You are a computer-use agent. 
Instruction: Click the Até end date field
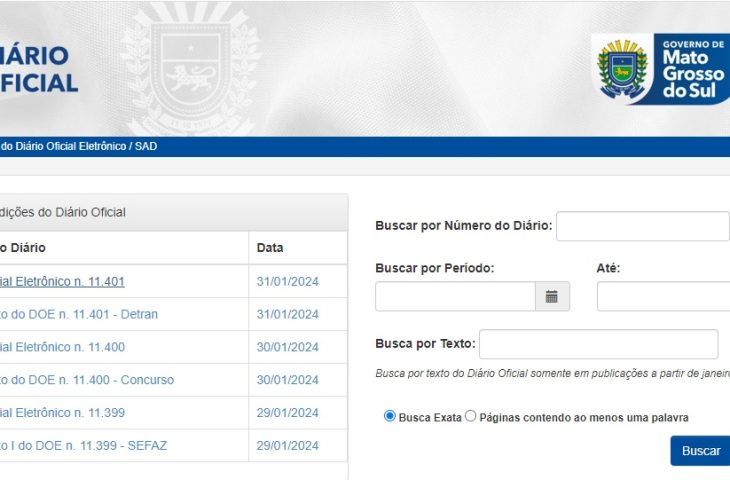pos(663,297)
